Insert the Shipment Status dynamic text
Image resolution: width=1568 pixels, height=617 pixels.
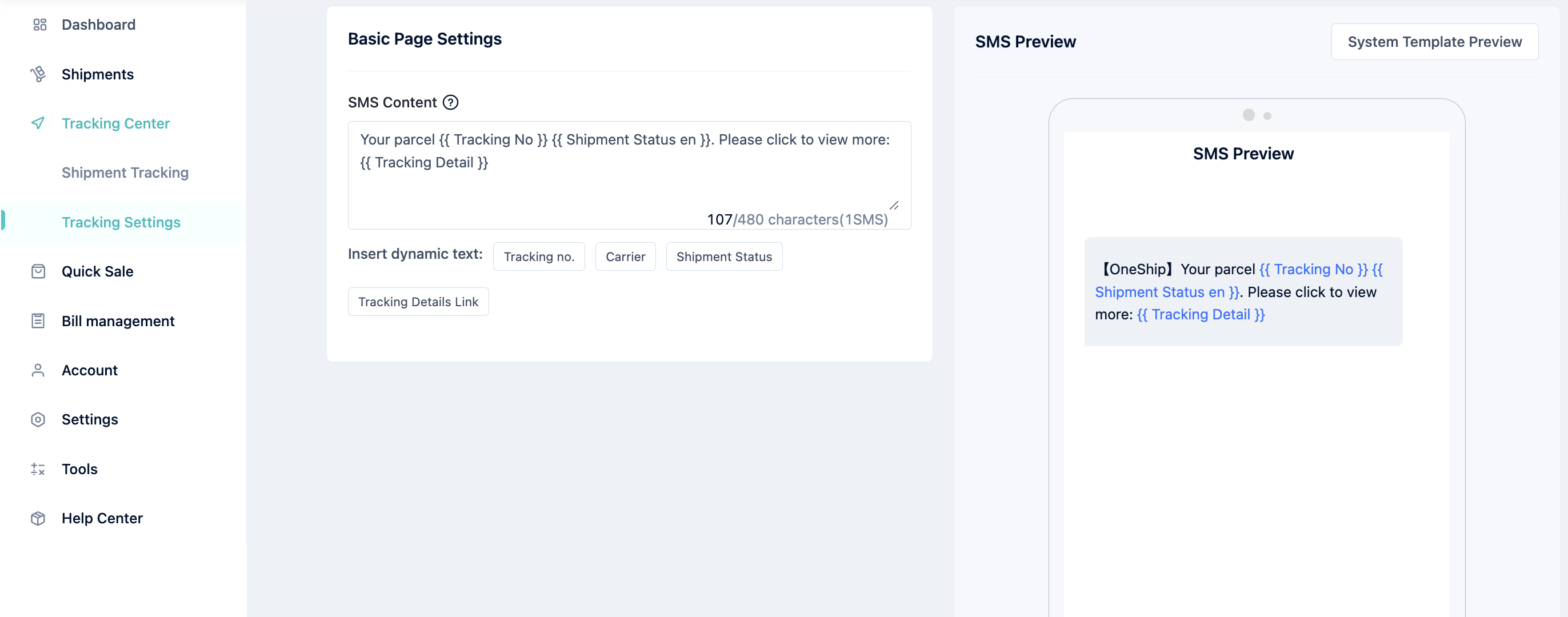pyautogui.click(x=724, y=257)
